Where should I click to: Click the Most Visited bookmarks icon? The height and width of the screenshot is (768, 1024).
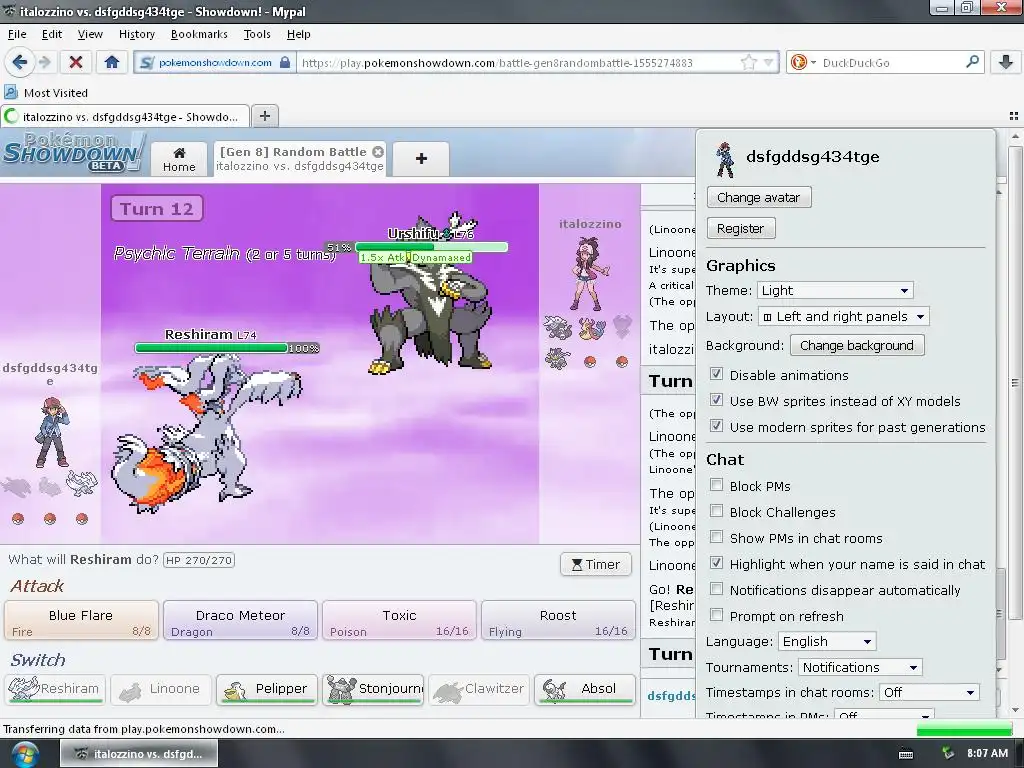tap(10, 92)
